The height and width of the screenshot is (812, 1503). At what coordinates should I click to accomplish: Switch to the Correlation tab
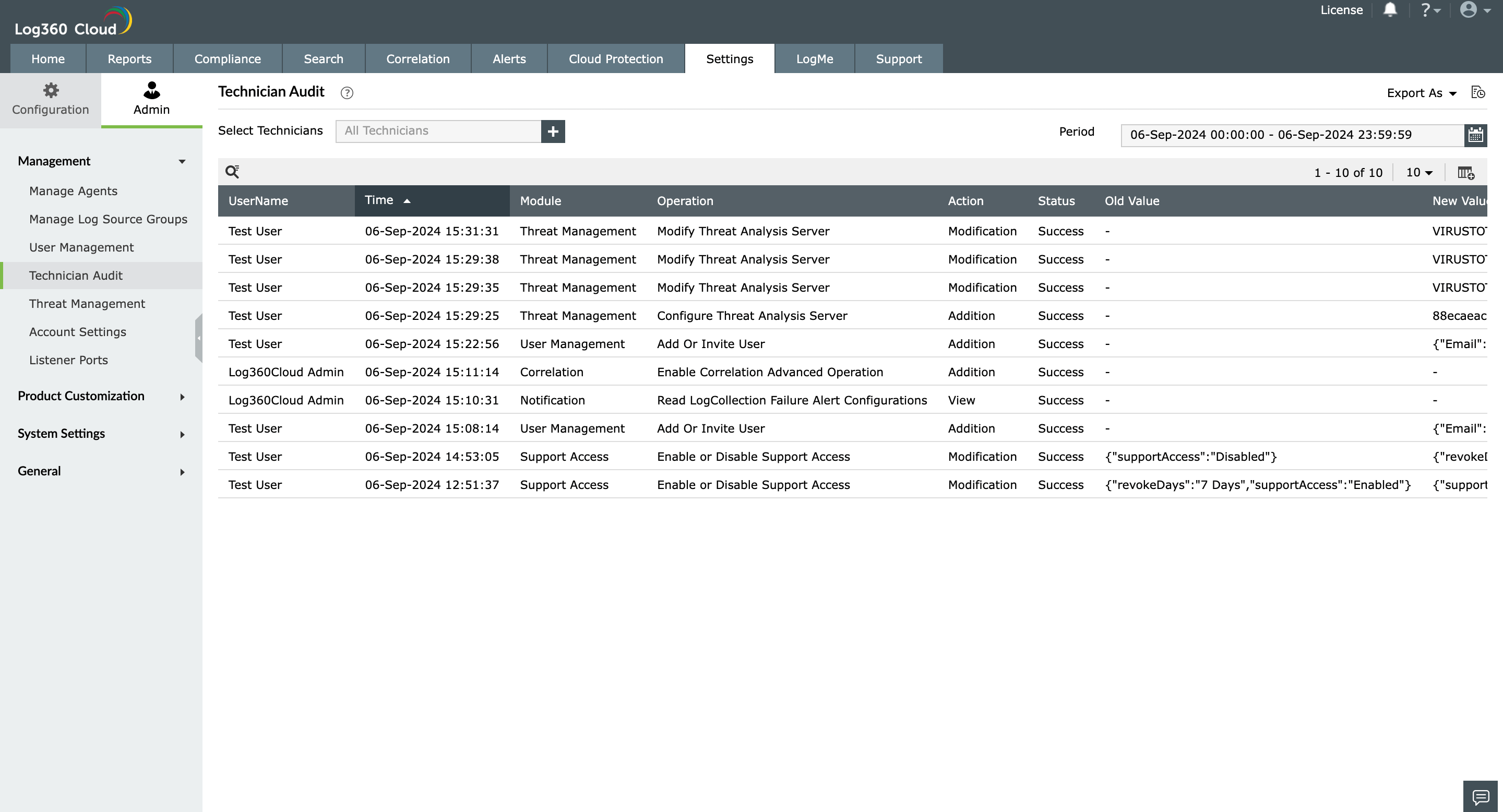click(417, 59)
